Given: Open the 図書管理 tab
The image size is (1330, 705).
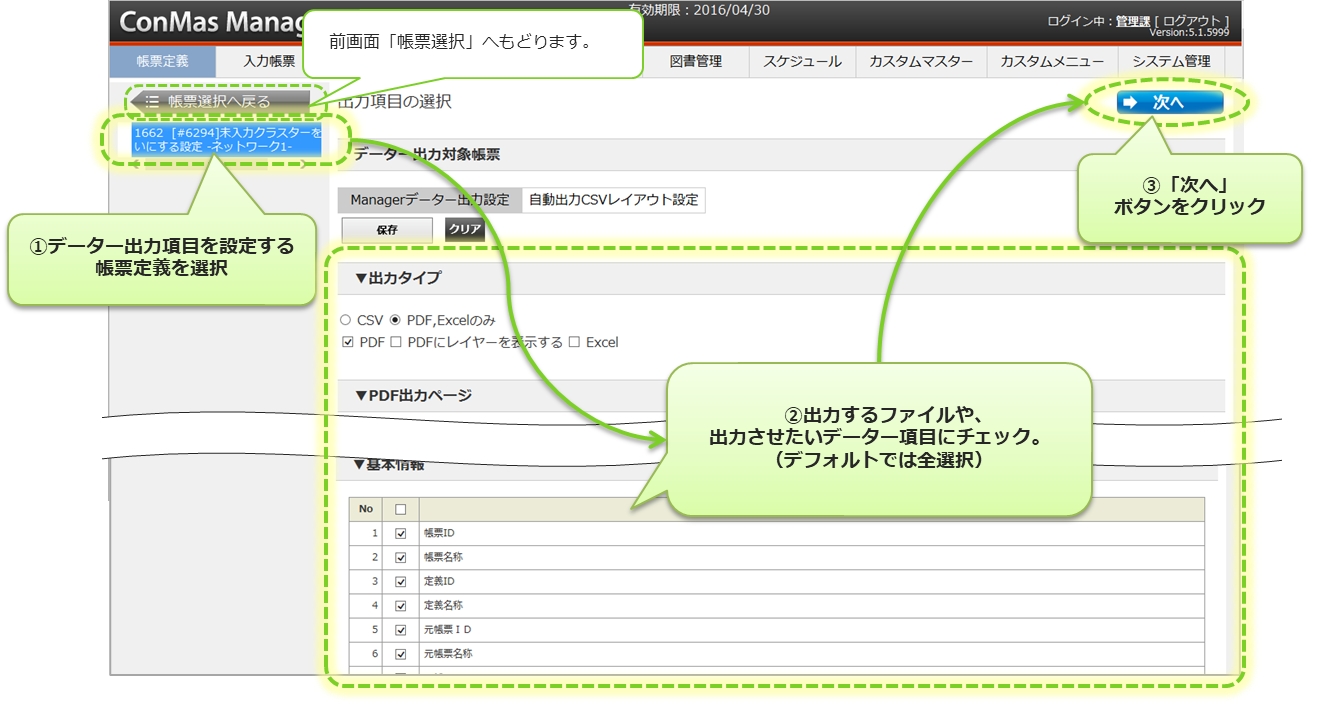Looking at the screenshot, I should click(695, 61).
